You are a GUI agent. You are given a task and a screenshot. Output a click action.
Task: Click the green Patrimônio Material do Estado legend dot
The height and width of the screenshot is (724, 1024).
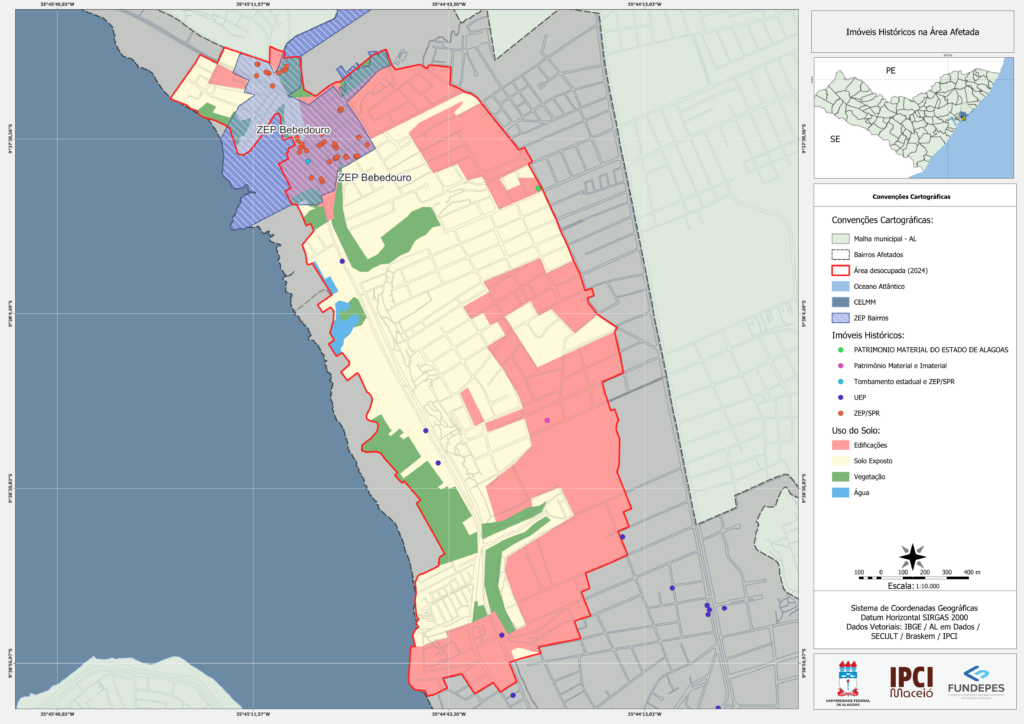pyautogui.click(x=840, y=350)
